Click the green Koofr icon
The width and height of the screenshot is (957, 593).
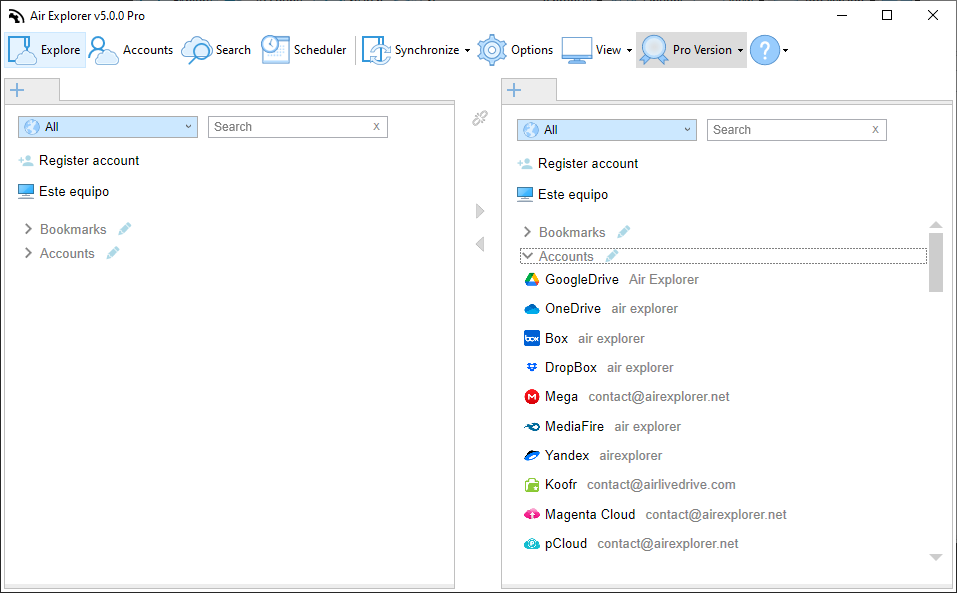[x=532, y=485]
